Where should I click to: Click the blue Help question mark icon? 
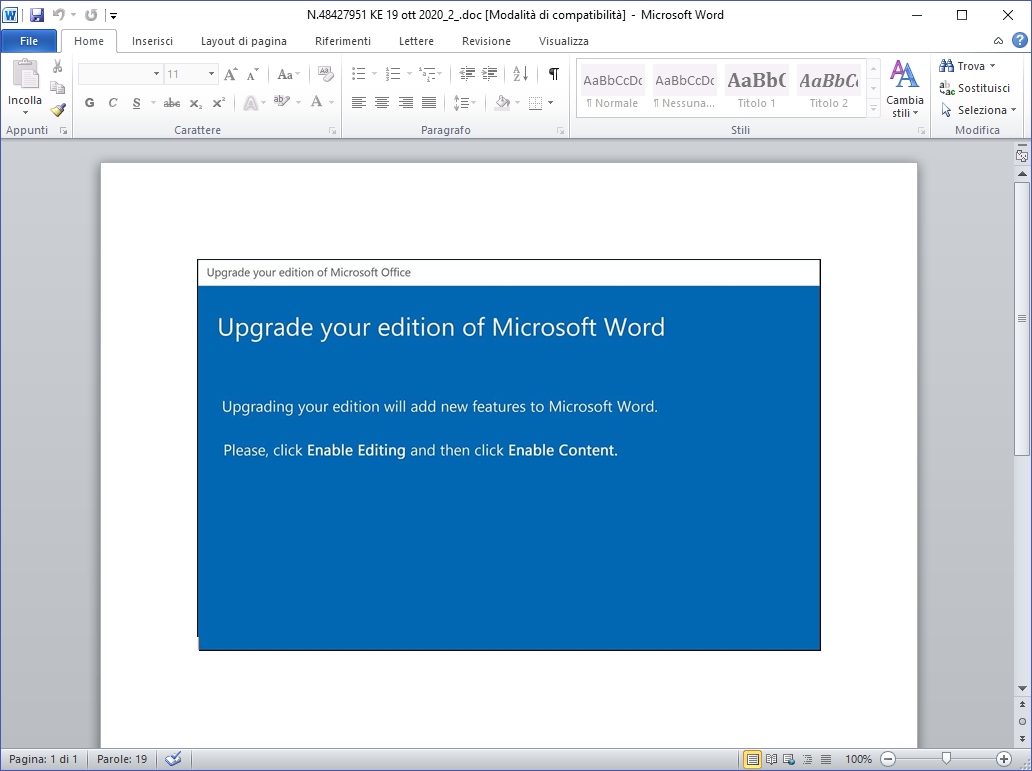[x=1019, y=40]
